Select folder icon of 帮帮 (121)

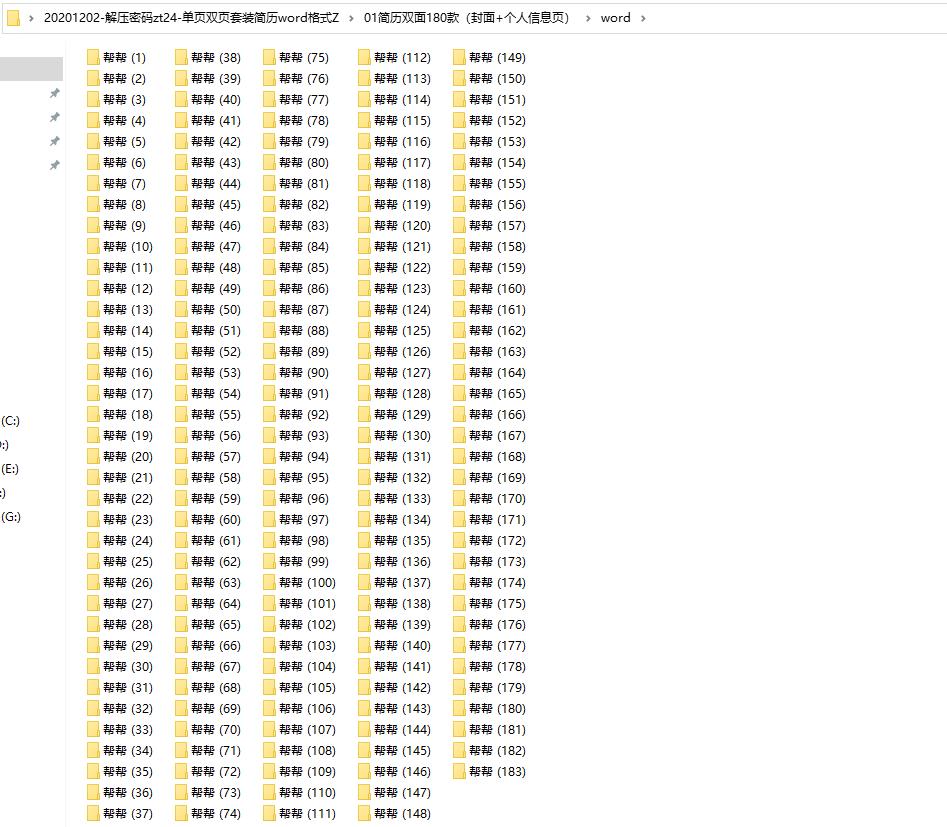click(x=364, y=246)
